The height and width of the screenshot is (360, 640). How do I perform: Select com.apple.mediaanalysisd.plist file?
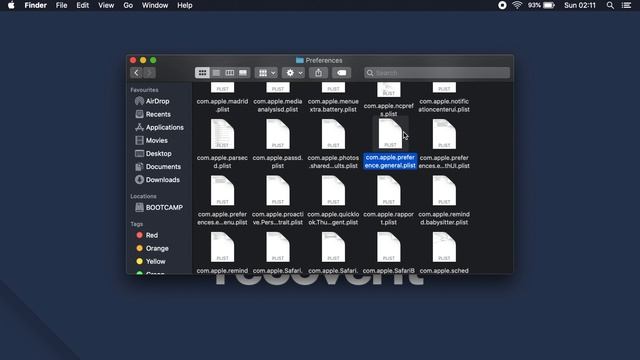click(x=278, y=105)
